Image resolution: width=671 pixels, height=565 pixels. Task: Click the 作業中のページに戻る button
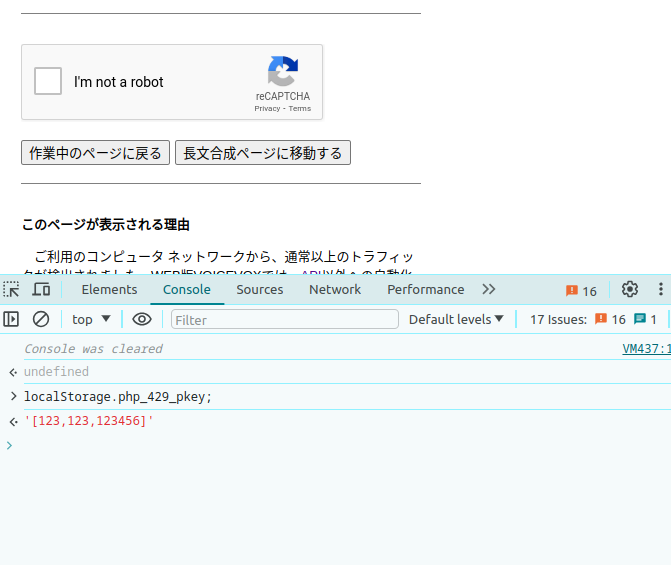(95, 153)
